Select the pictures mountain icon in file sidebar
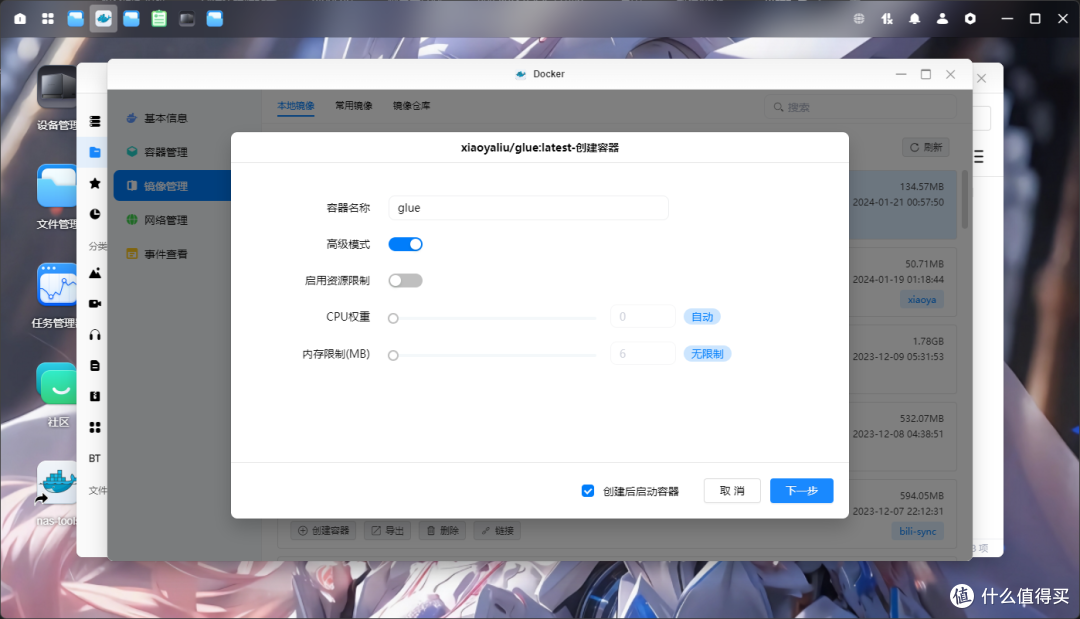 95,273
